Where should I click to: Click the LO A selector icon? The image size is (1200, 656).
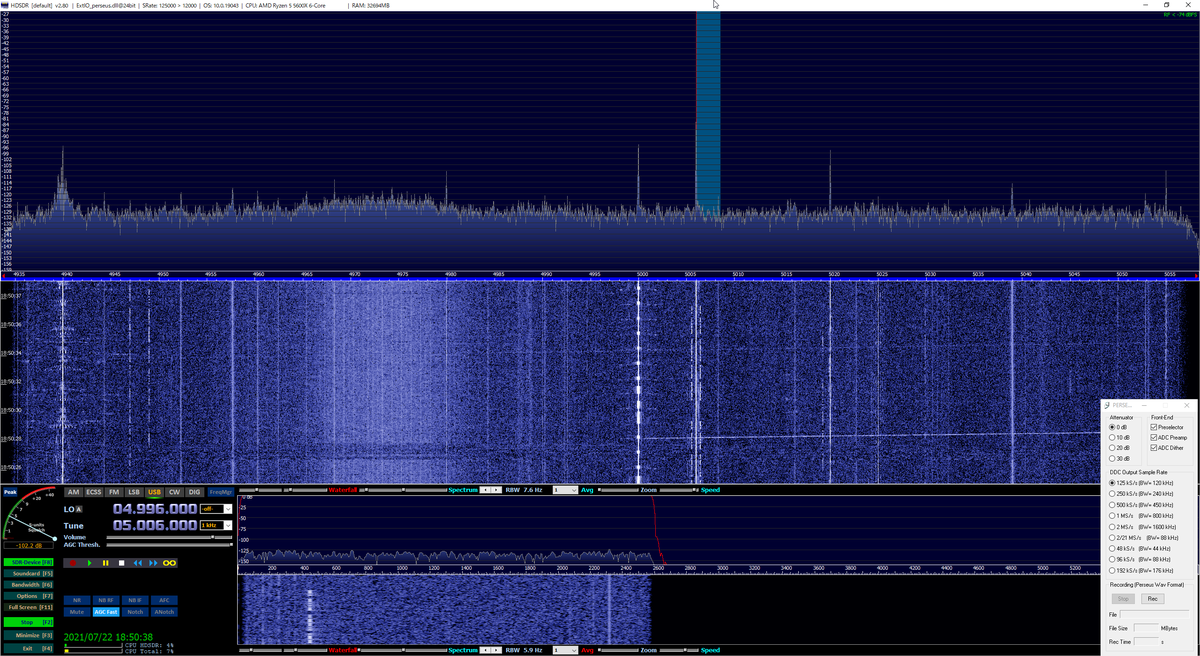(79, 509)
